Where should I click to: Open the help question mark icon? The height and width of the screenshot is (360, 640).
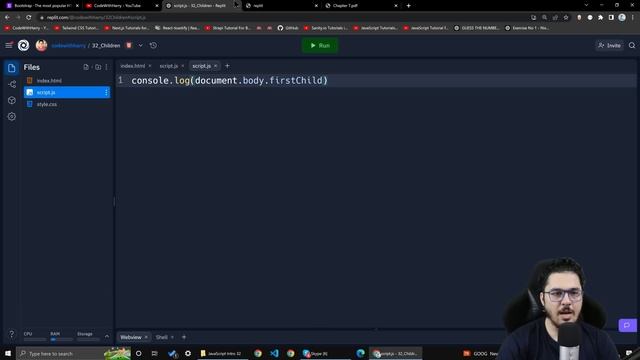[x=11, y=334]
